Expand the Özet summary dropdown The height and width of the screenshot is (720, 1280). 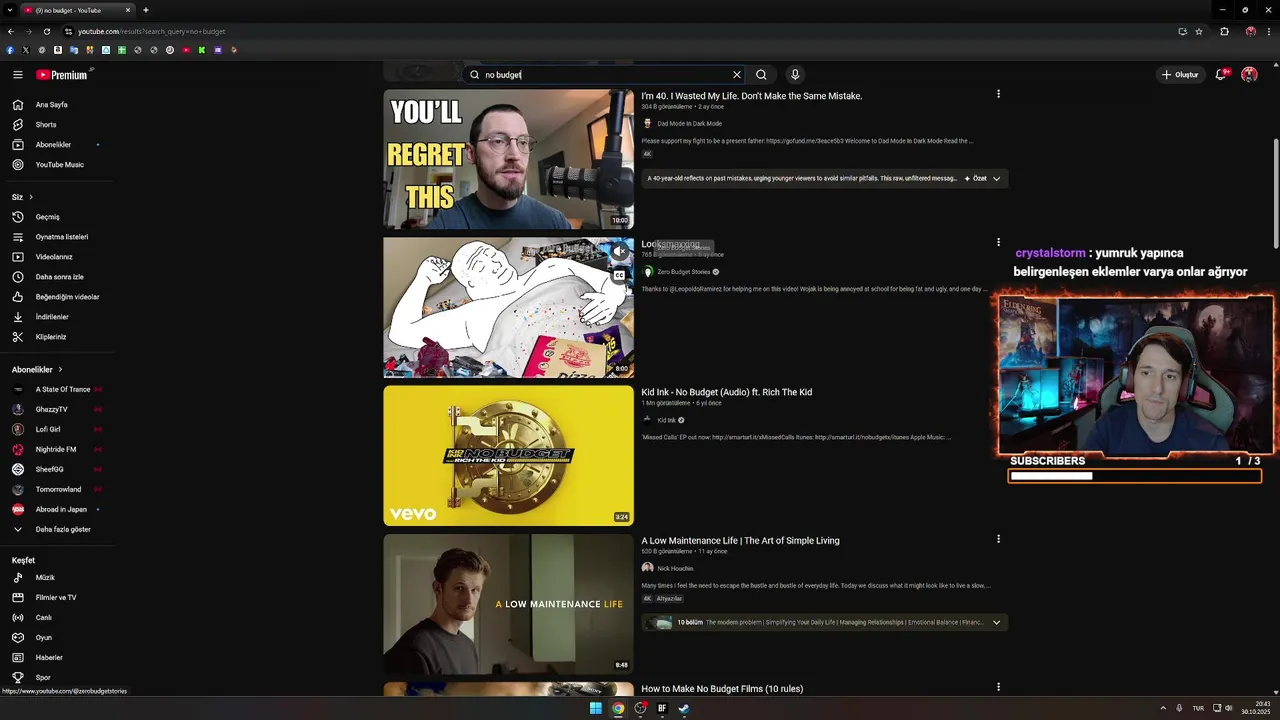983,179
